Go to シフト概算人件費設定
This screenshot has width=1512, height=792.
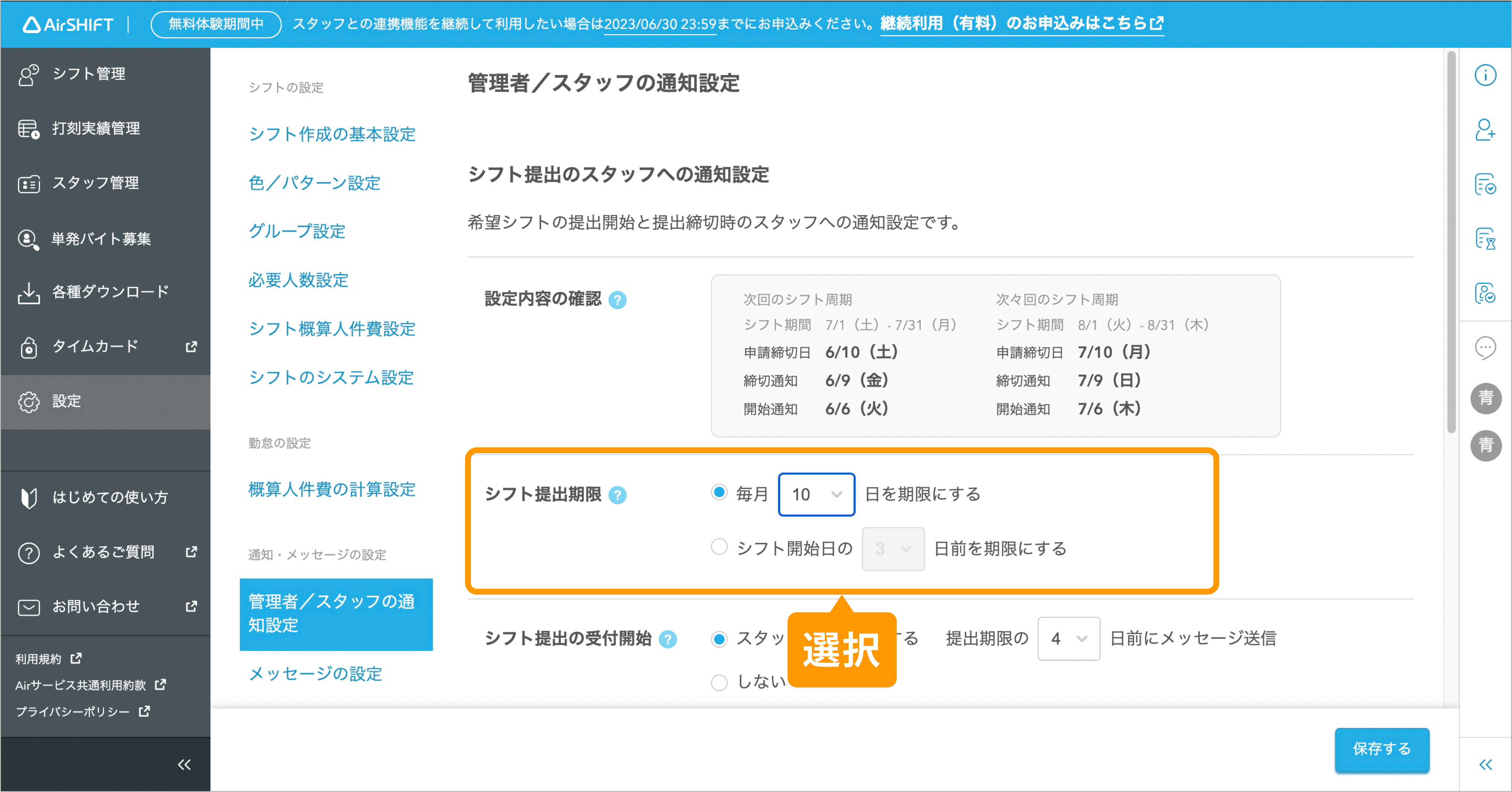332,329
